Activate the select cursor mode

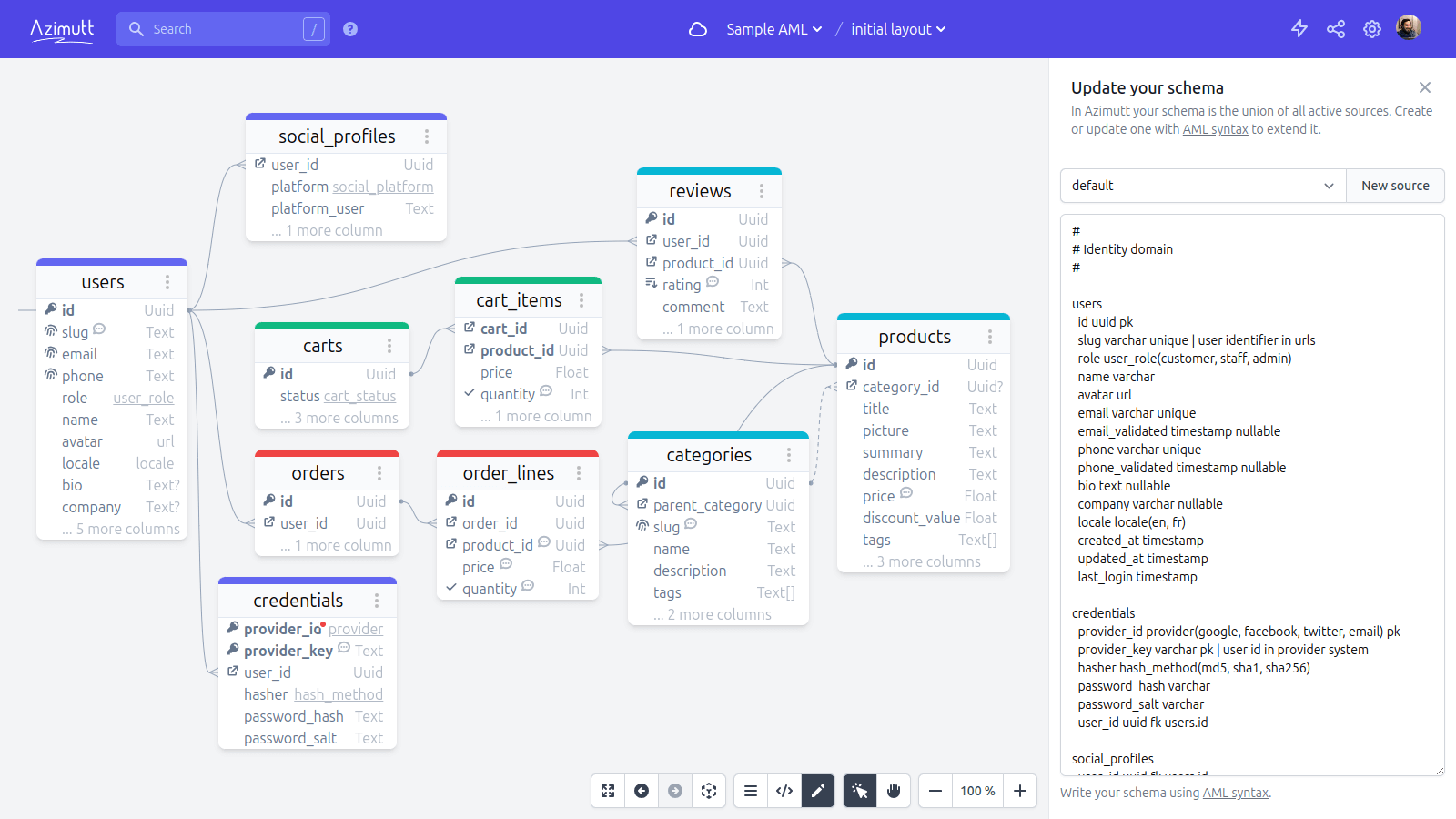860,791
